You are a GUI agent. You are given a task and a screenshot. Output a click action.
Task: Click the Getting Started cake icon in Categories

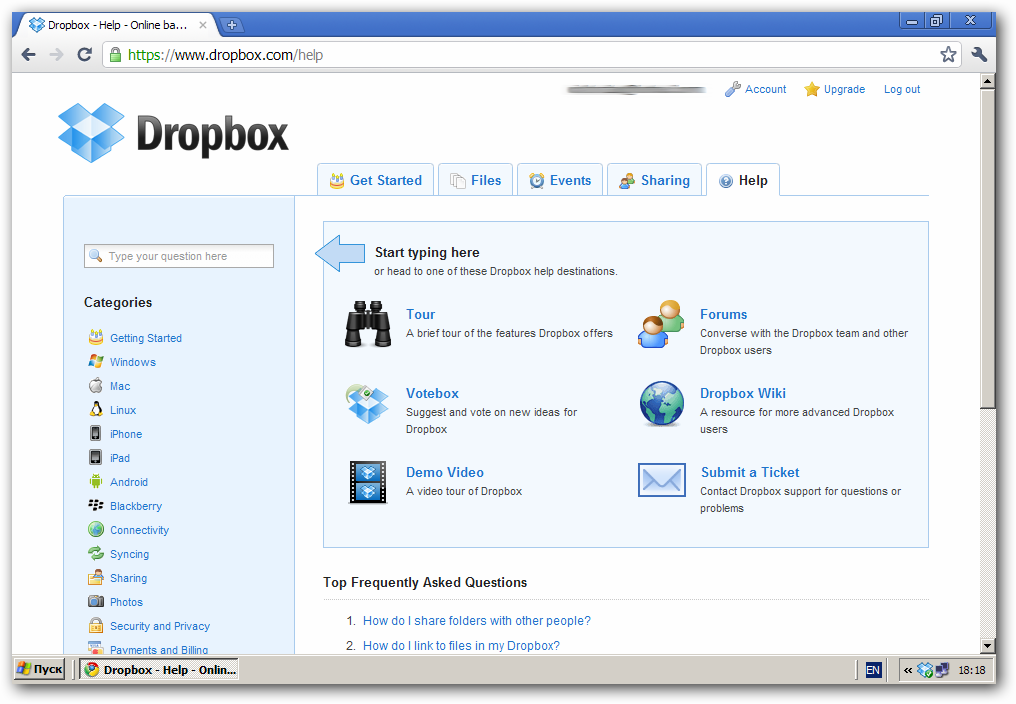click(x=96, y=337)
